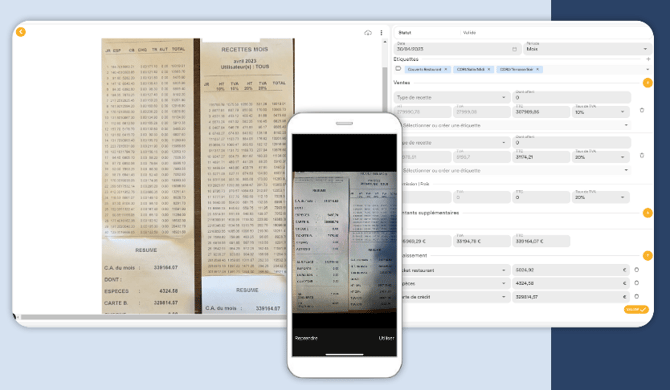Viewport: 670px width, 390px height.
Task: Remove the Couverts Restaurant tag
Action: pos(446,69)
